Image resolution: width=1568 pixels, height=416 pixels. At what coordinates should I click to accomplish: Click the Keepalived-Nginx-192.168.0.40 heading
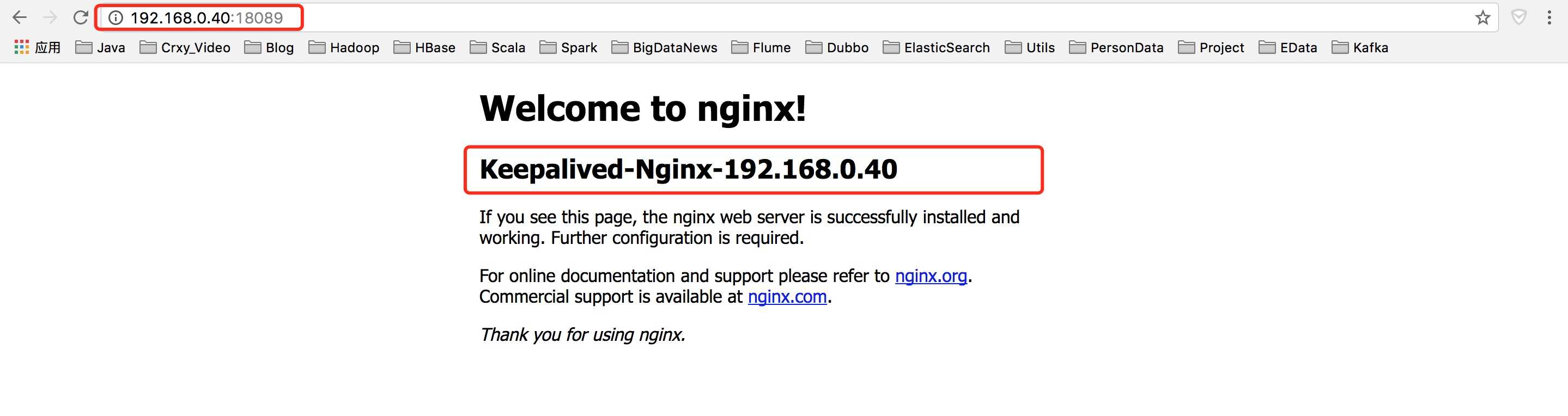pos(689,169)
